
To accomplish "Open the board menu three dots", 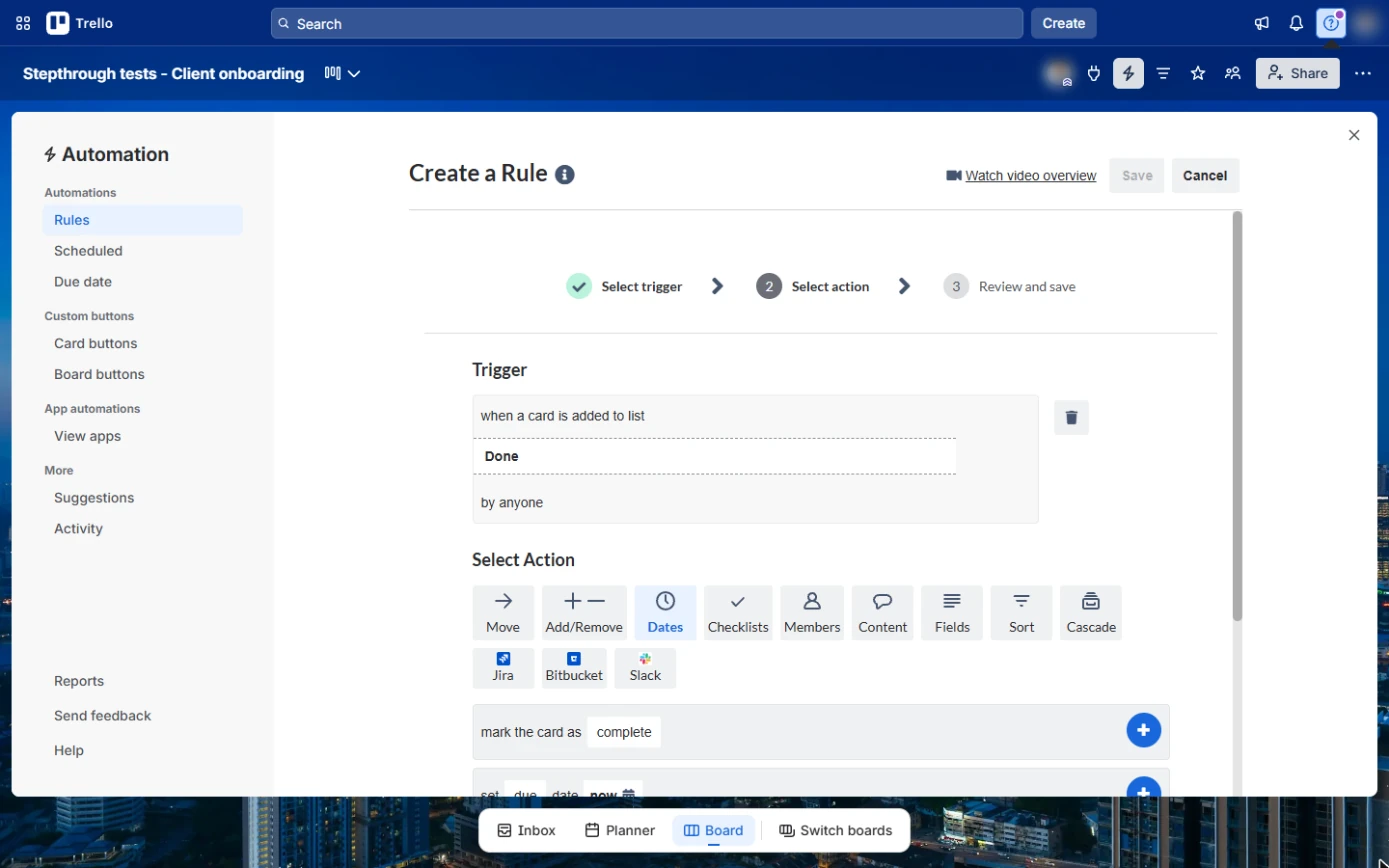I will 1363,73.
